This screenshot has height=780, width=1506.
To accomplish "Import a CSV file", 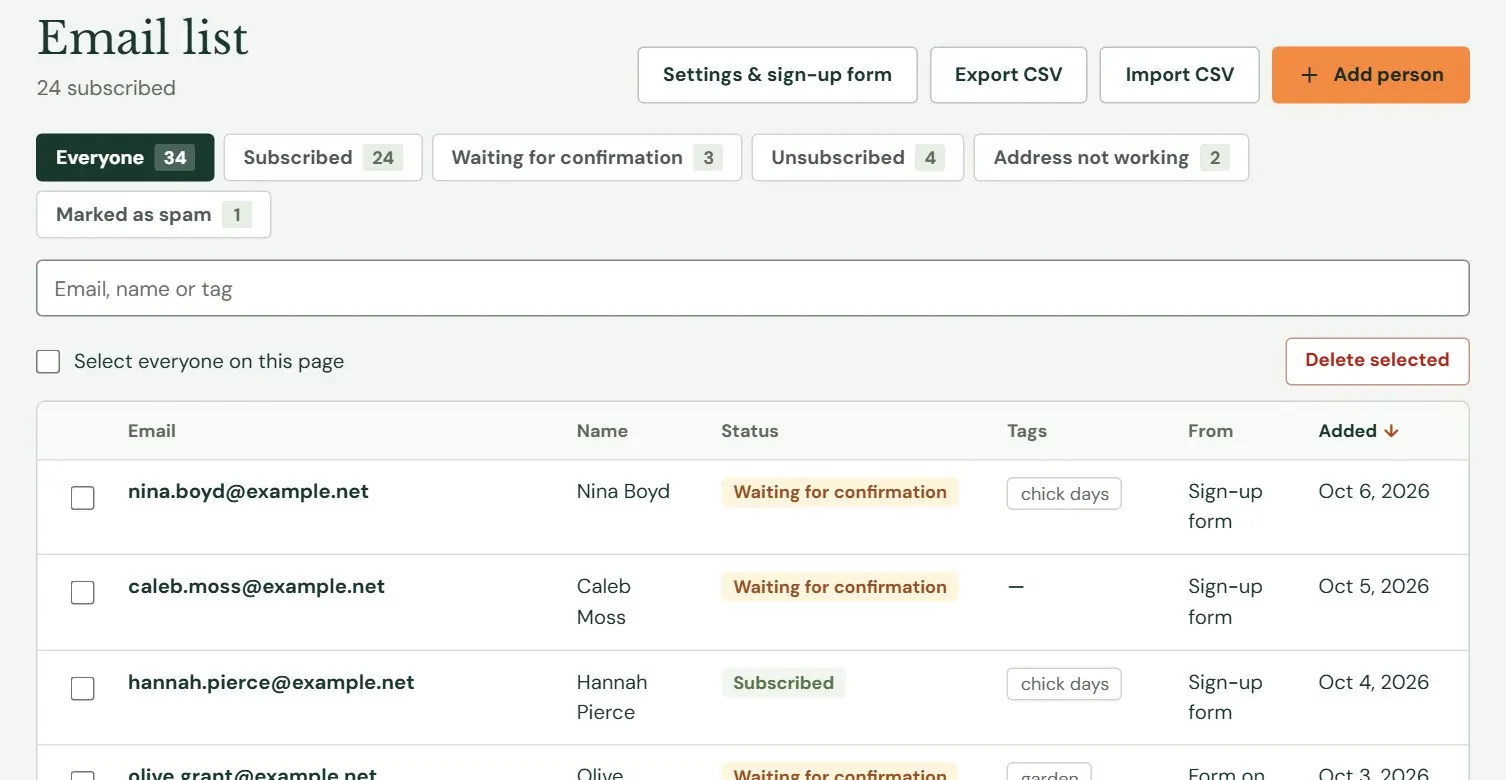I will click(x=1179, y=75).
